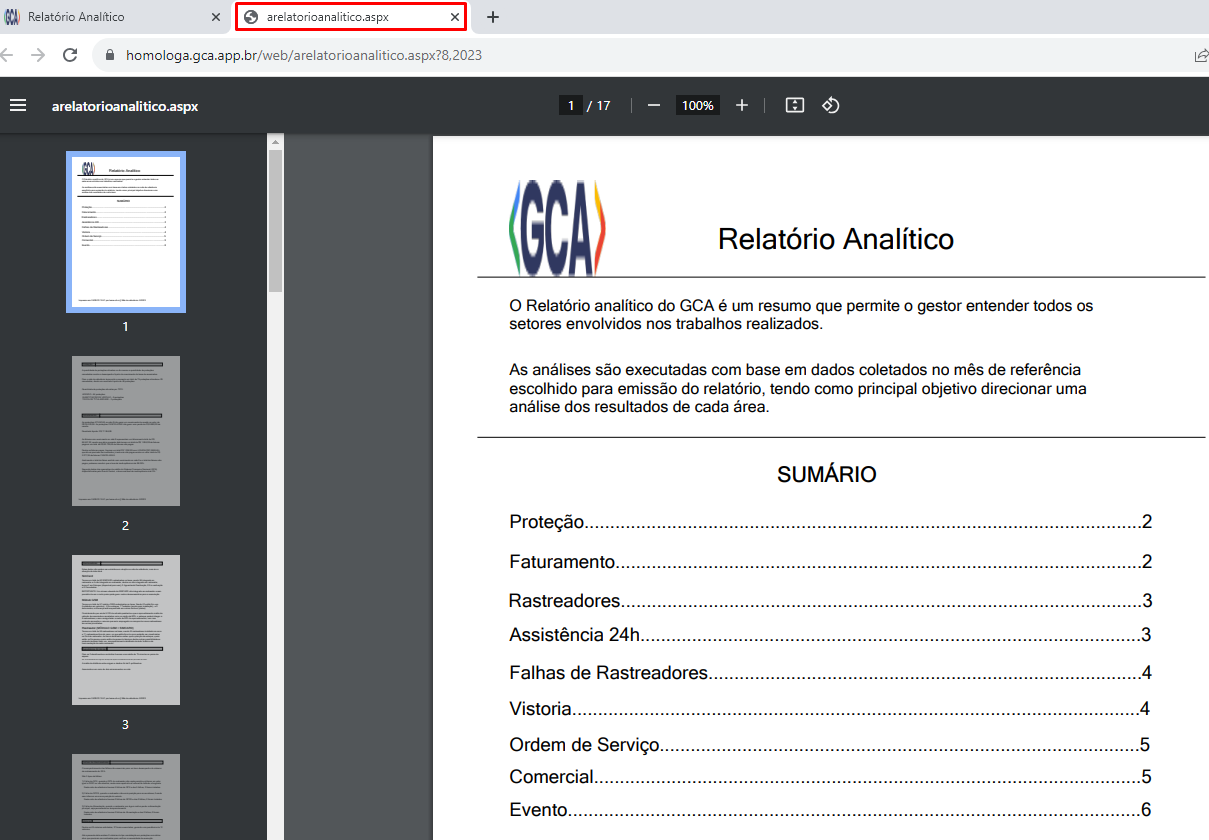
Task: Zoom out with the minus icon
Action: pyautogui.click(x=654, y=105)
